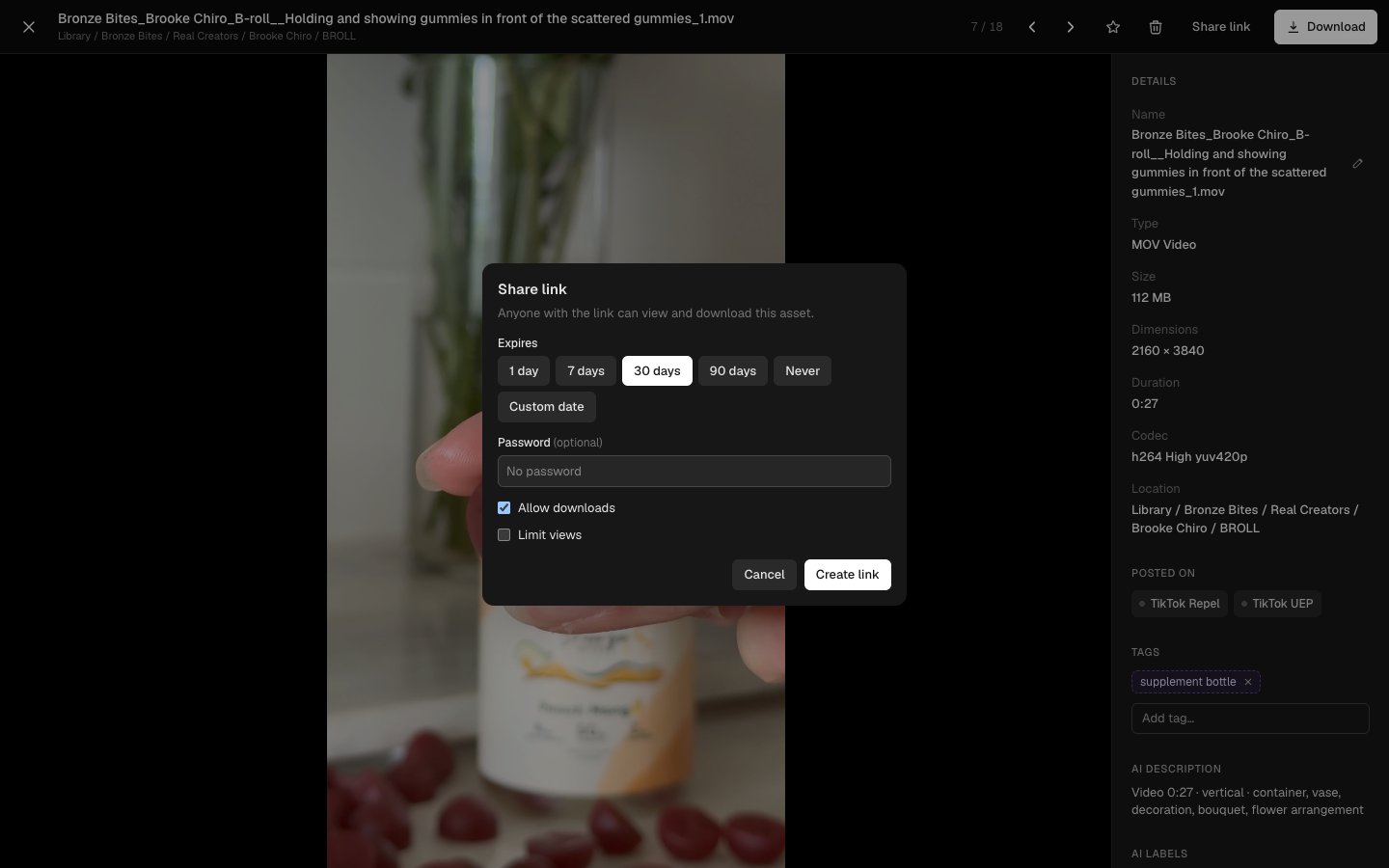1389x868 pixels.
Task: Set expiry to 1 day
Action: coord(524,371)
